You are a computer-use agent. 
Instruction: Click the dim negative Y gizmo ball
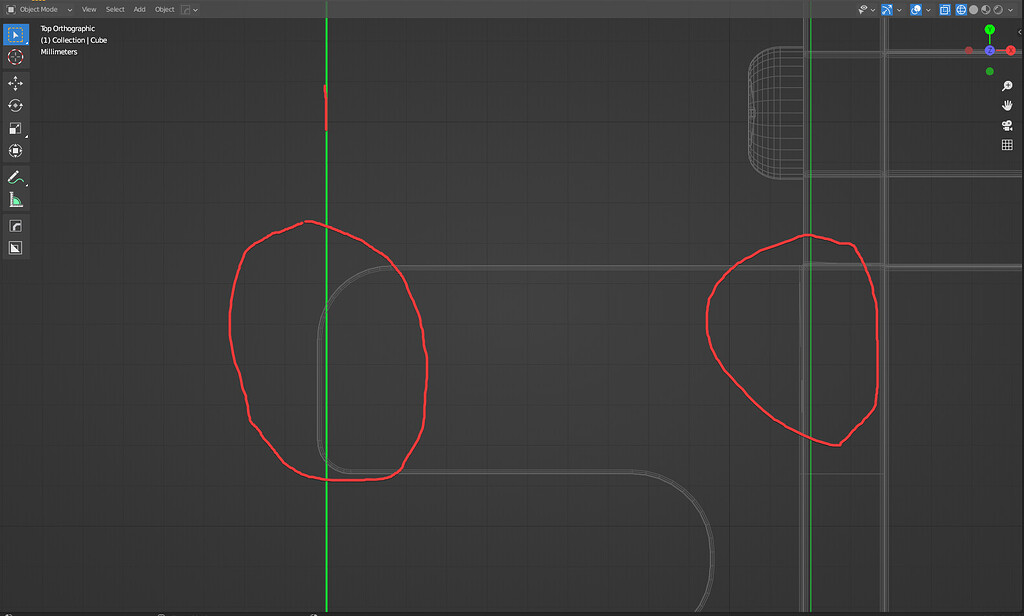click(989, 71)
